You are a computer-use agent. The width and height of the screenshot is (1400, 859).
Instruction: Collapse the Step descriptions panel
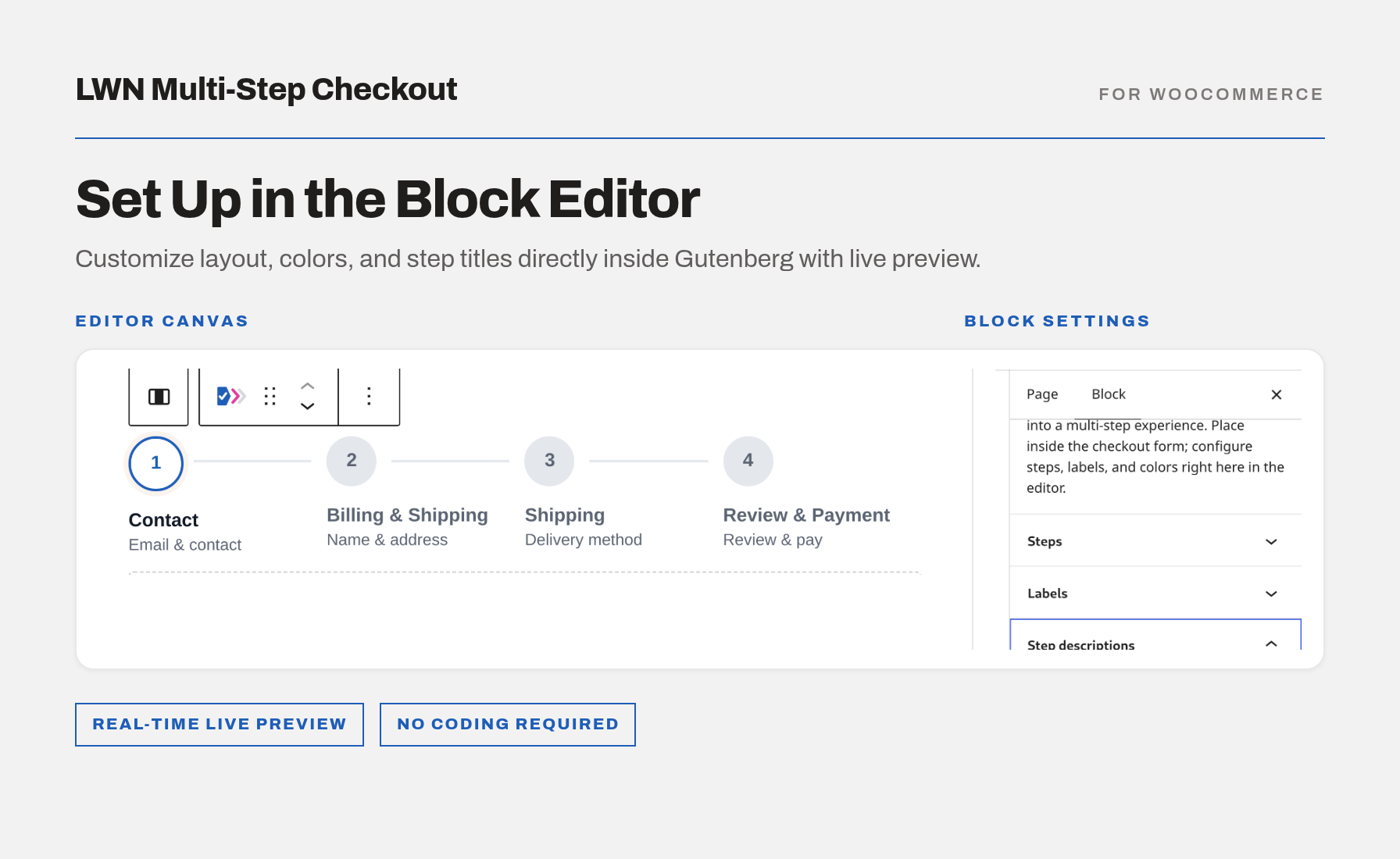(1155, 636)
